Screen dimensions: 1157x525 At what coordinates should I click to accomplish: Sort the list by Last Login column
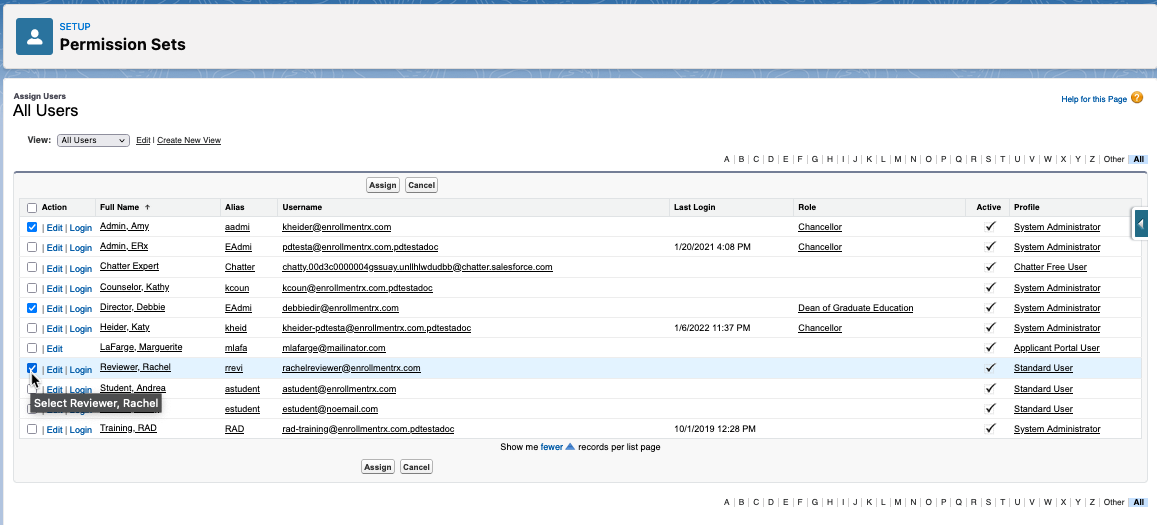coord(696,207)
